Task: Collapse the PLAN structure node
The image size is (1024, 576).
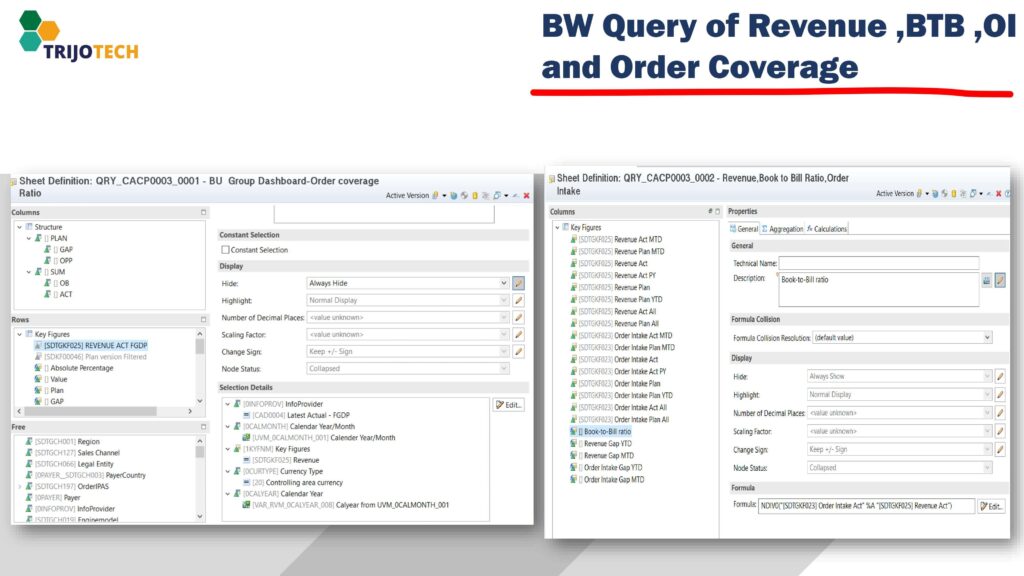Action: (29, 239)
